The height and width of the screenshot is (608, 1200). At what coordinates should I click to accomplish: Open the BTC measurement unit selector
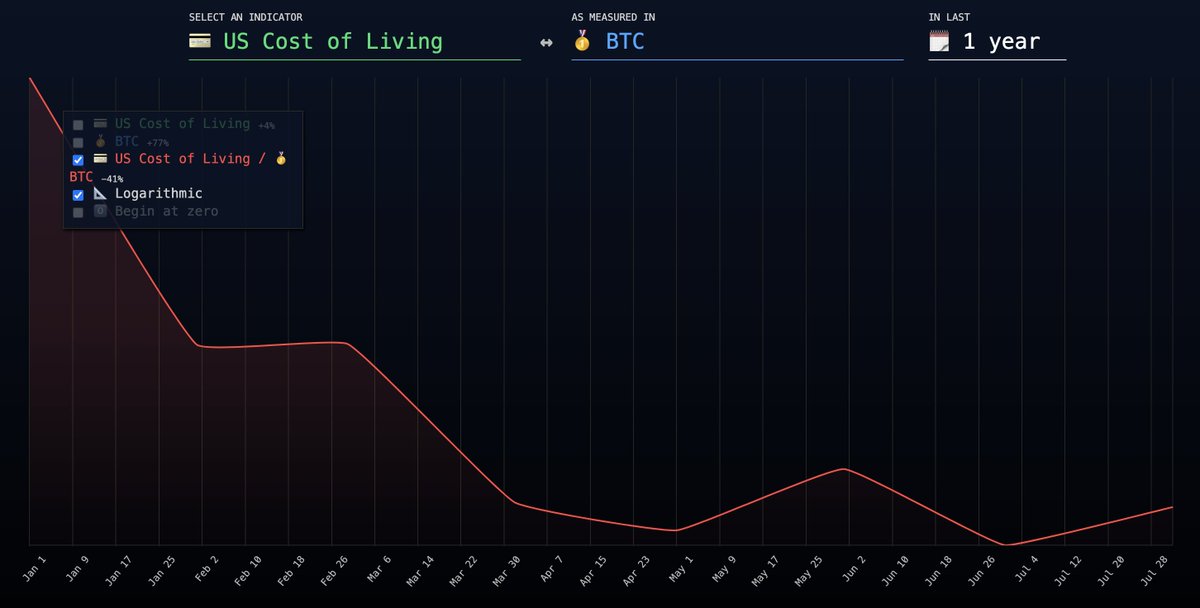737,42
